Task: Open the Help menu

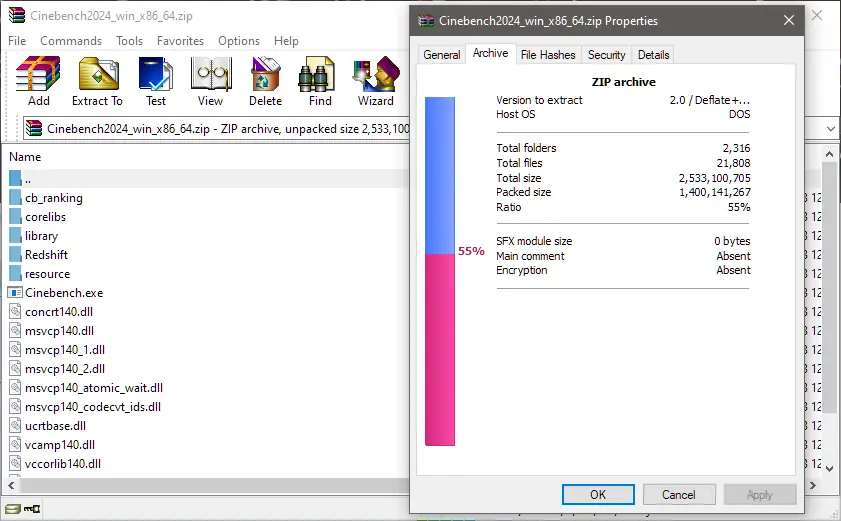Action: tap(286, 41)
